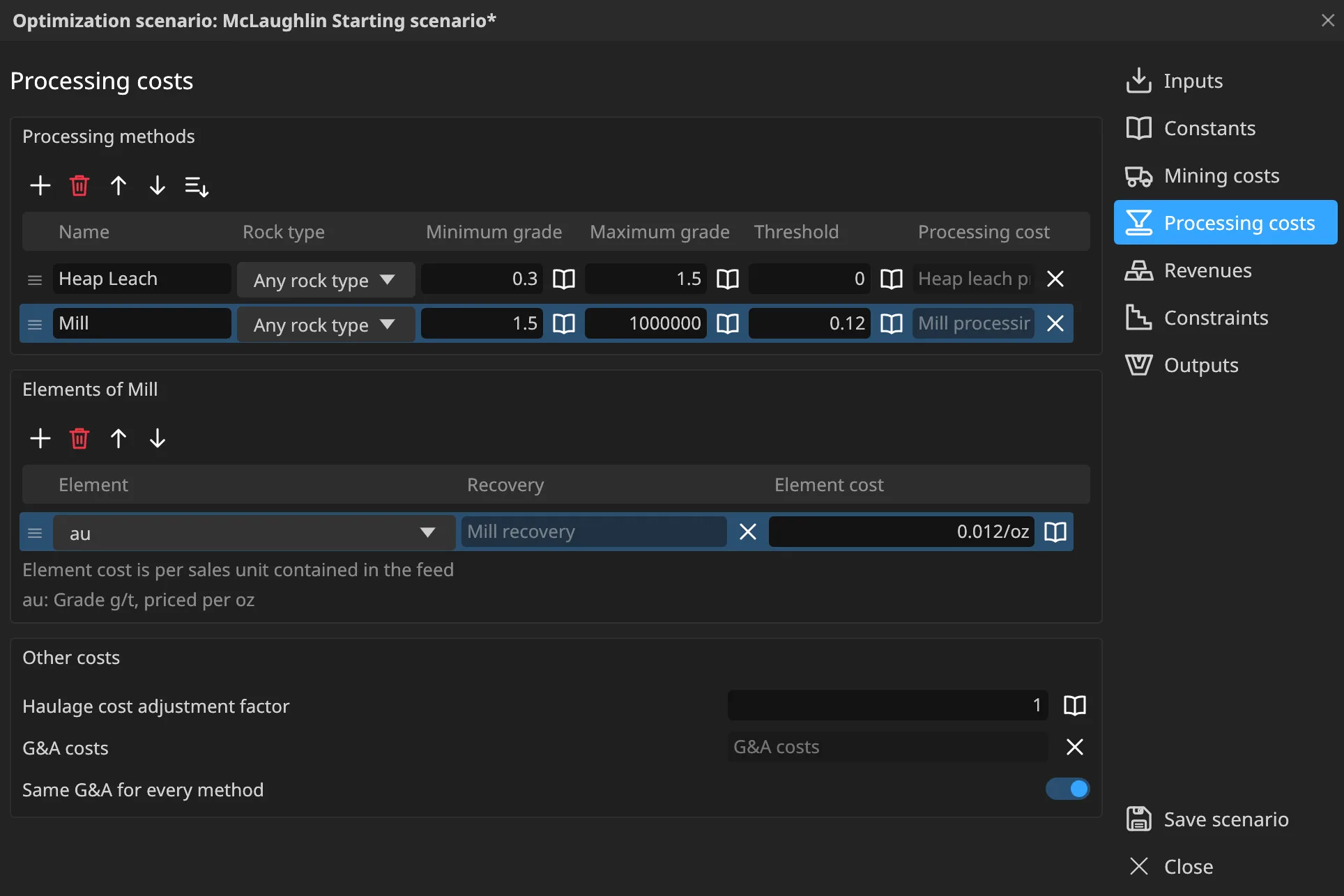Go to the Constants section
Viewport: 1344px width, 896px height.
click(x=1225, y=128)
